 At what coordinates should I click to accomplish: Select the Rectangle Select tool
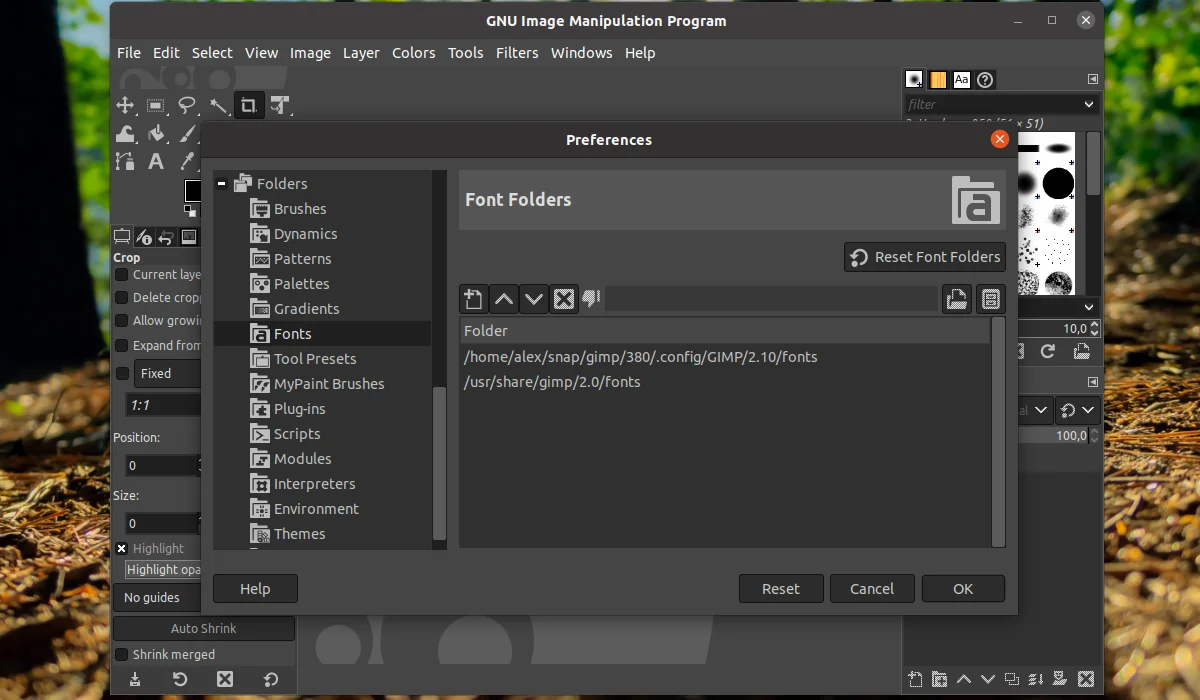click(x=156, y=105)
